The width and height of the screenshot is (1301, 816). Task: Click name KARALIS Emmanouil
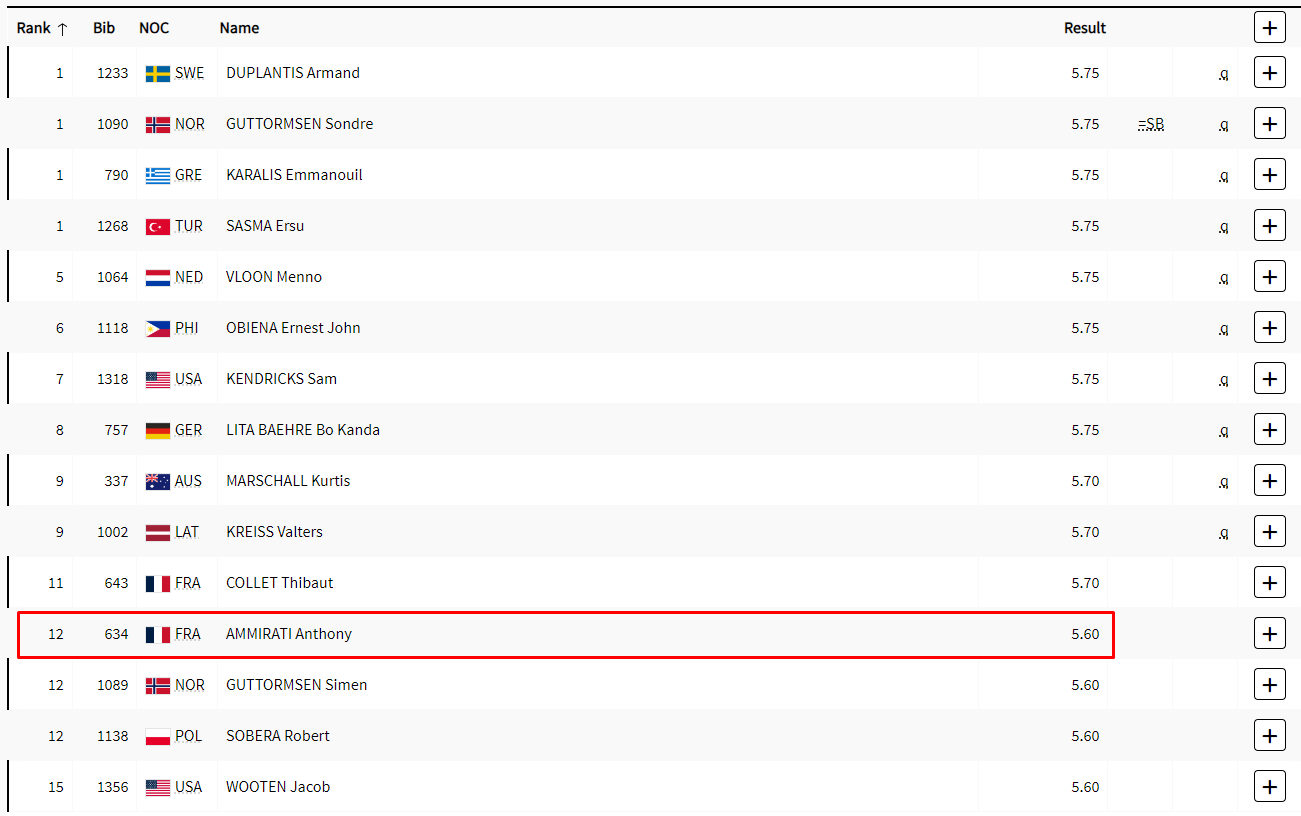[294, 175]
